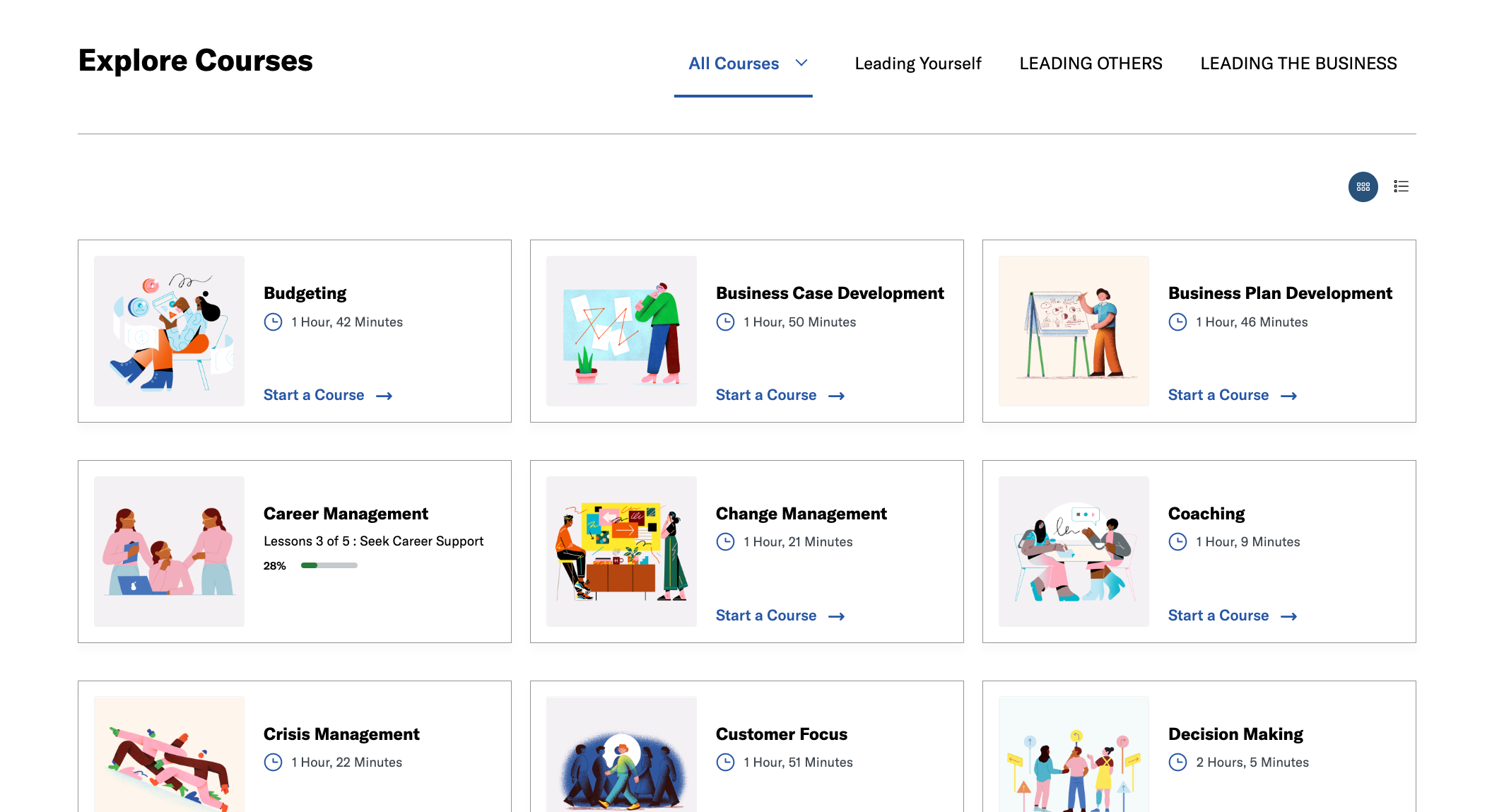
Task: Open the Budgeting course title
Action: click(x=305, y=293)
